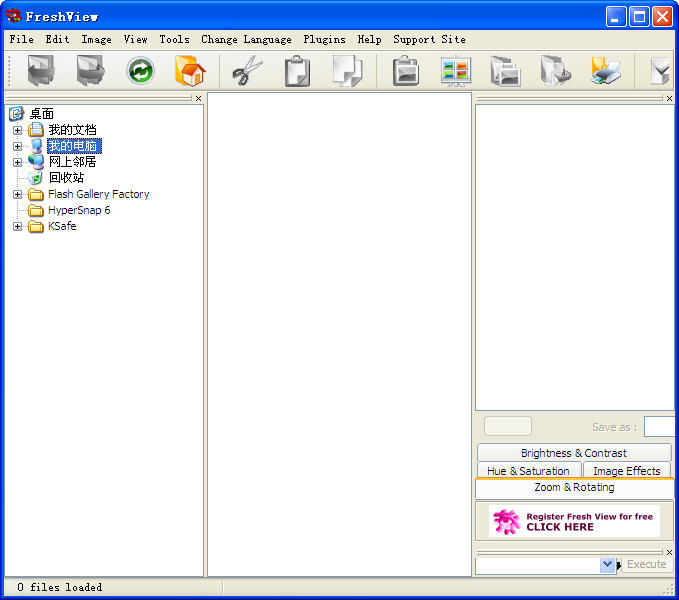Close the left folder tree panel
The height and width of the screenshot is (600, 679).
tap(198, 98)
